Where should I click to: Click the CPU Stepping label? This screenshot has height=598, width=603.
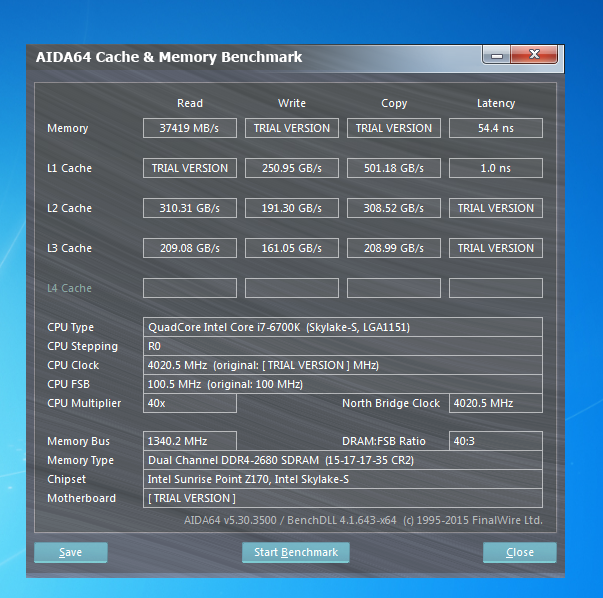click(82, 346)
